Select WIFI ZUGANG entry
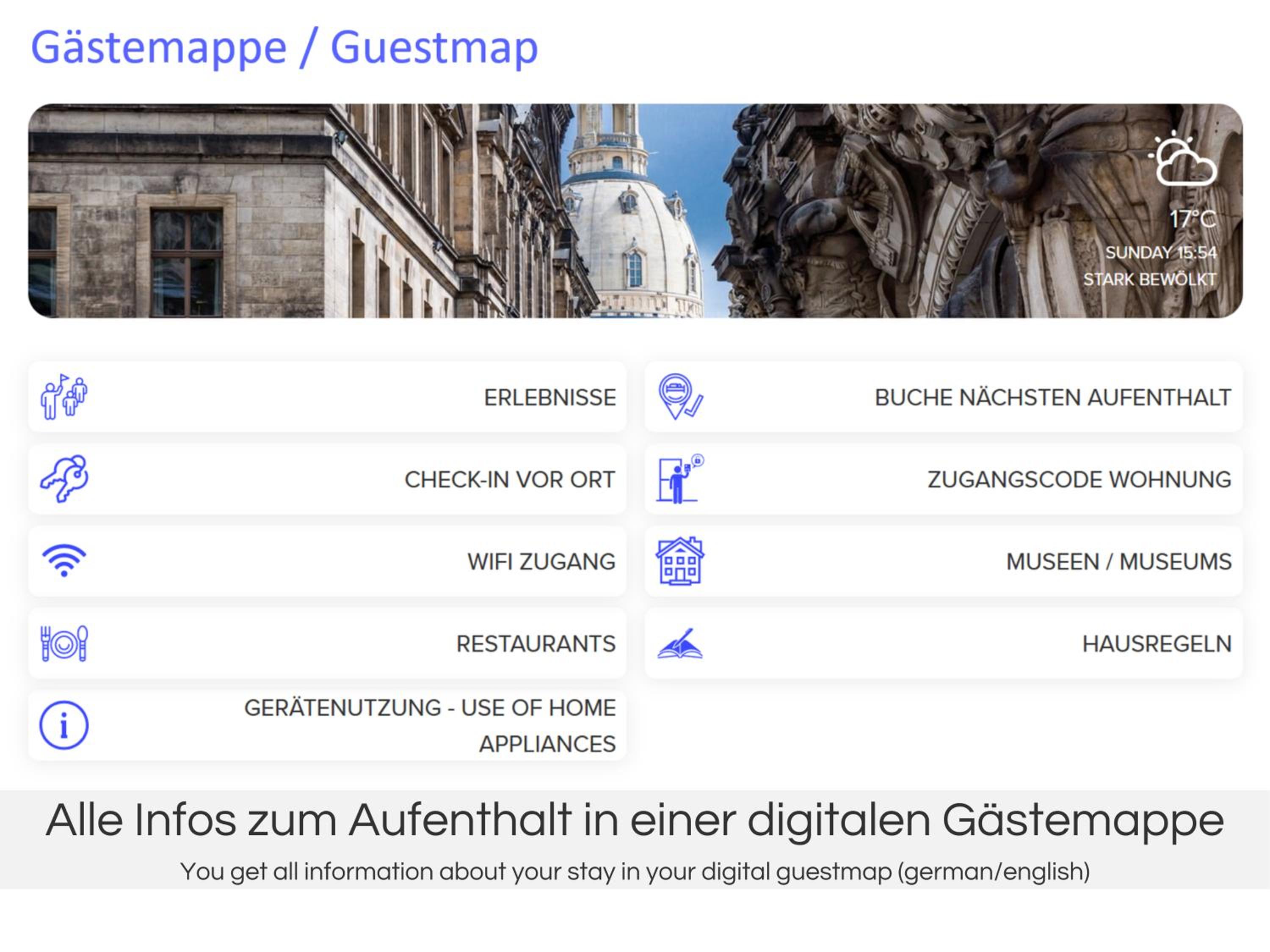Screen dimensions: 1270x952 tap(327, 561)
